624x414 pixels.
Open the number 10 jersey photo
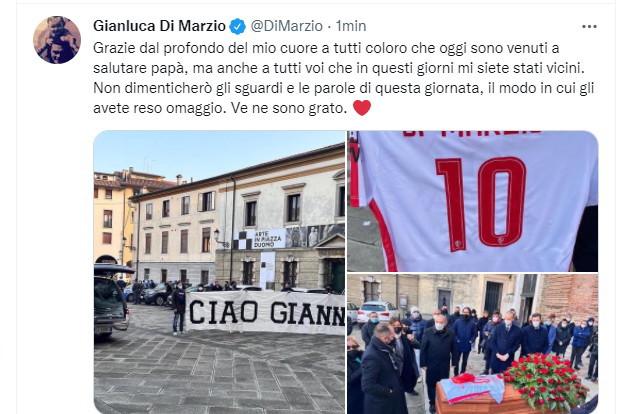point(472,201)
